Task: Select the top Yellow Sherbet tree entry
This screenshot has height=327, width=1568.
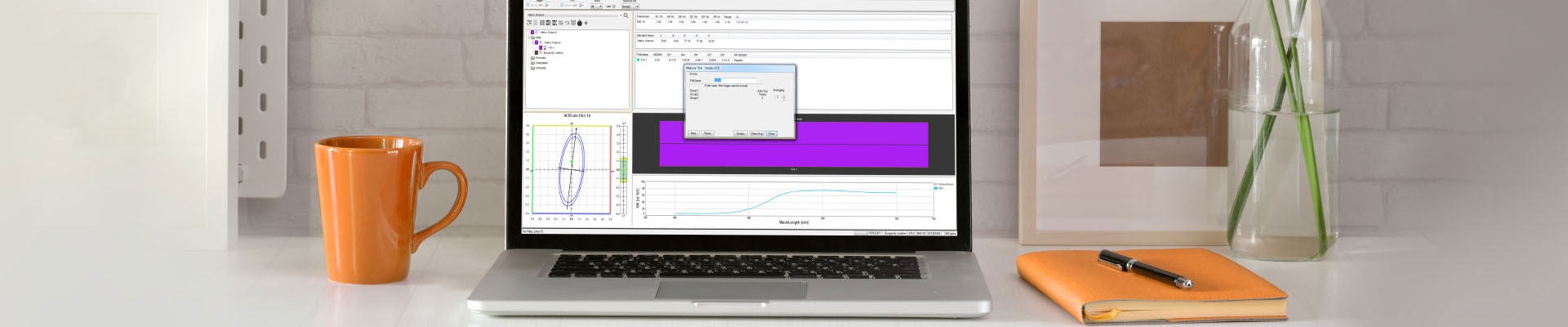Action: [548, 32]
